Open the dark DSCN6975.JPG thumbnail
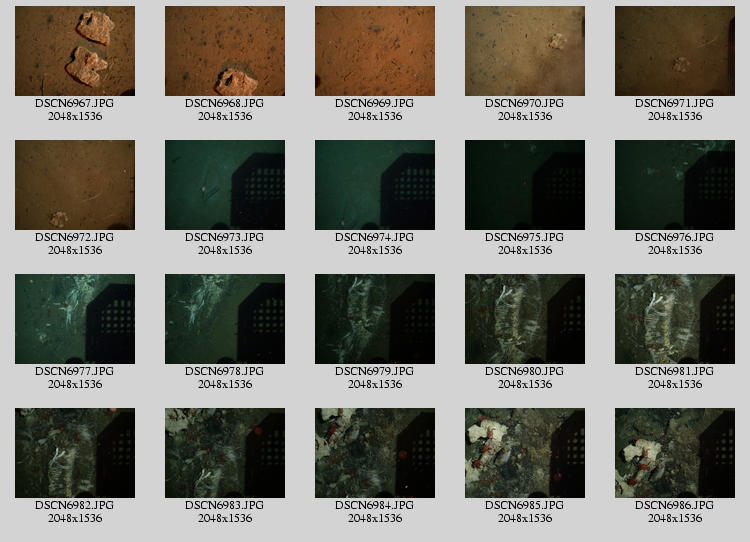 pos(525,185)
